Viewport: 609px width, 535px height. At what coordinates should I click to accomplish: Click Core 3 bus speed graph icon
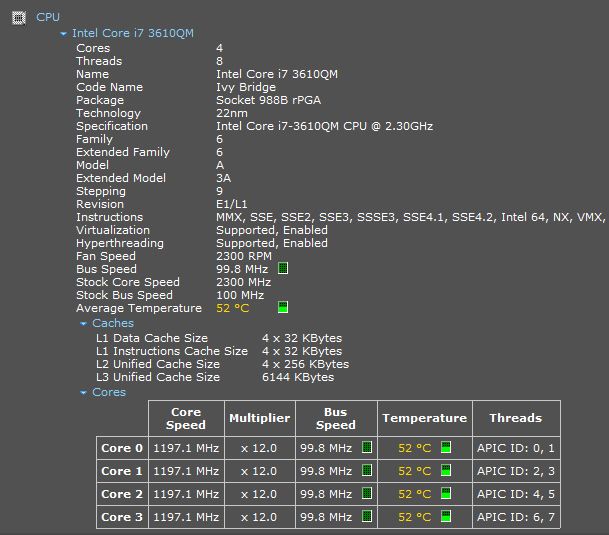(x=367, y=517)
